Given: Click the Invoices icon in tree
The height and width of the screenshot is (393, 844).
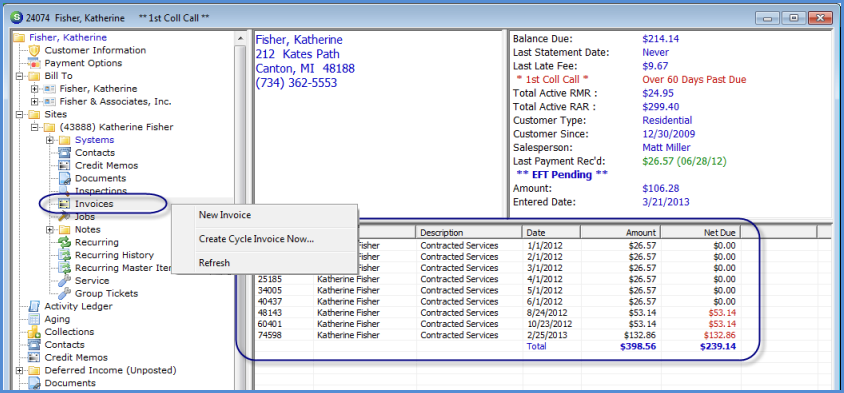Looking at the screenshot, I should tap(65, 204).
